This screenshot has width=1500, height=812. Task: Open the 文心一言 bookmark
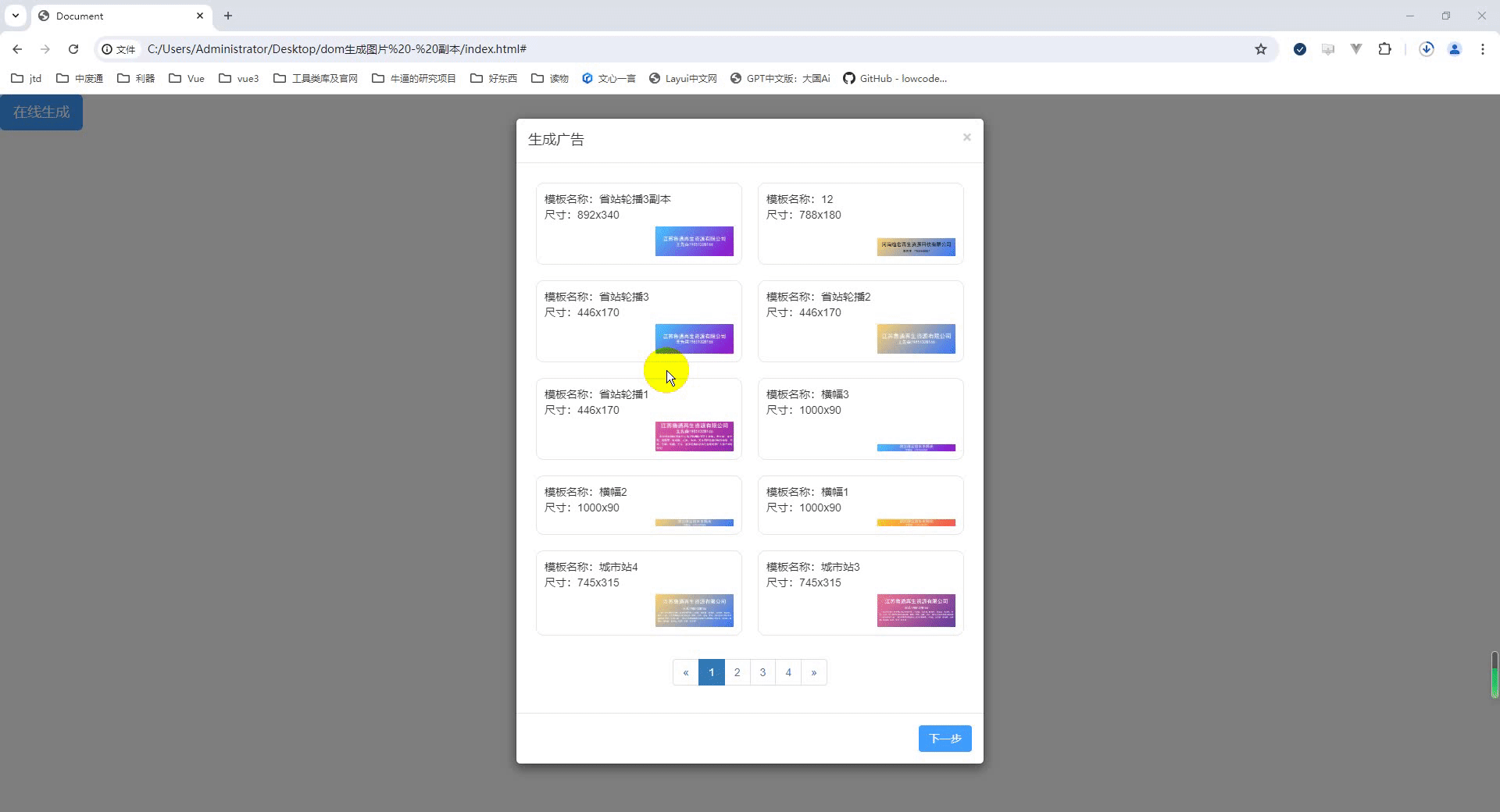point(609,78)
